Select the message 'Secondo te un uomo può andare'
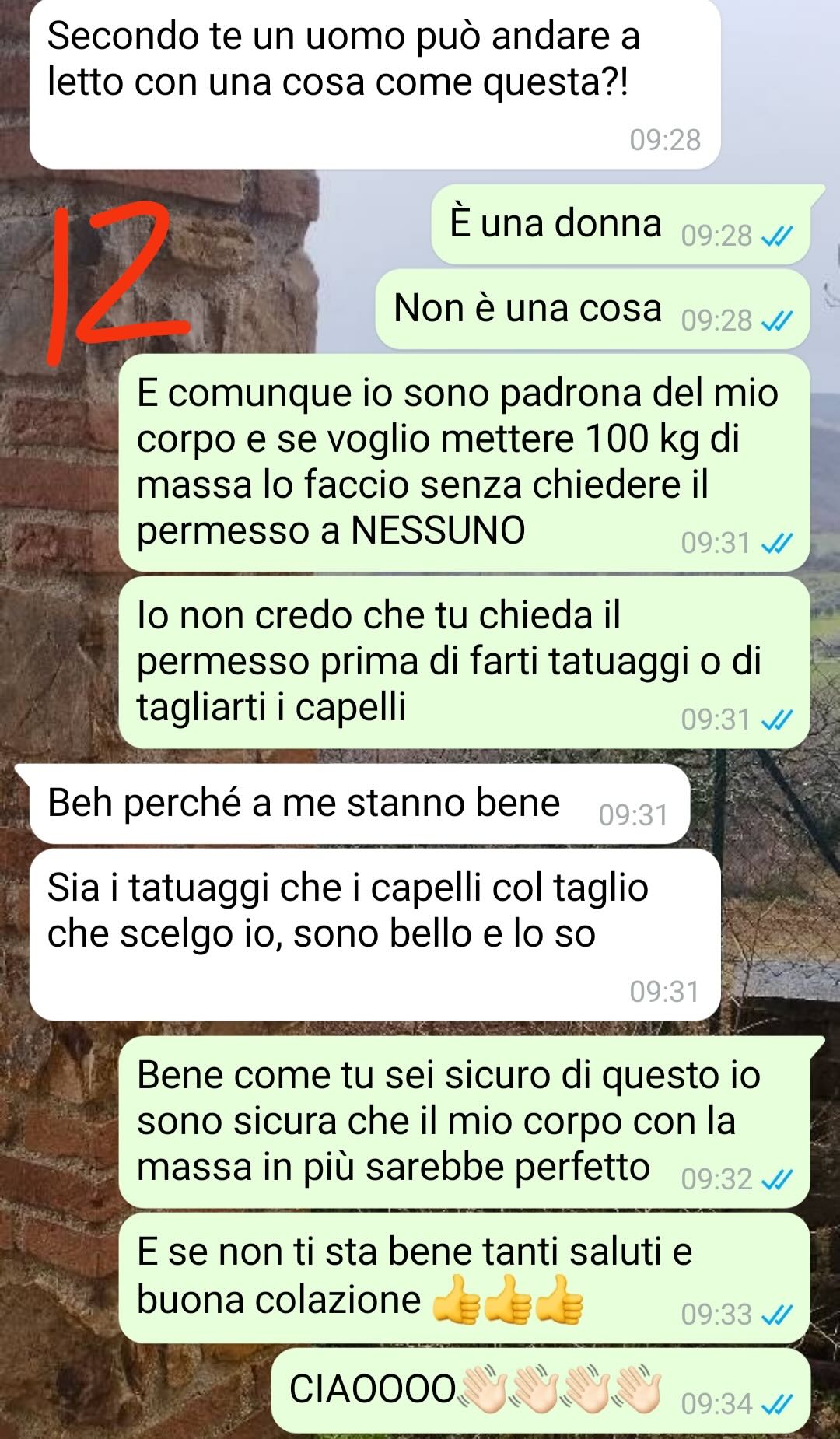The height and width of the screenshot is (1439, 840). tap(375, 84)
